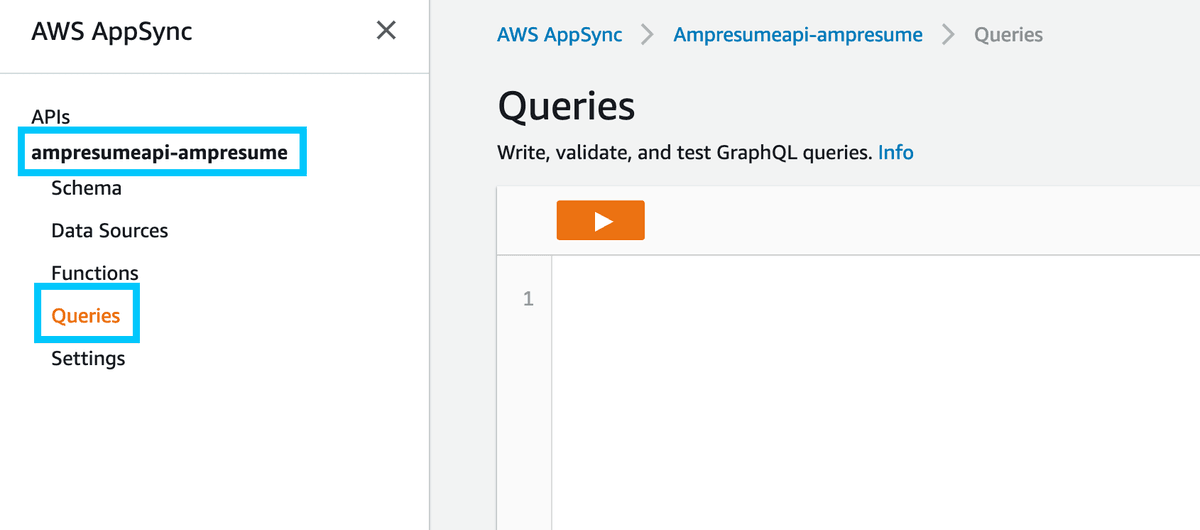1200x530 pixels.
Task: Click the AWS AppSync breadcrumb link
Action: [559, 35]
